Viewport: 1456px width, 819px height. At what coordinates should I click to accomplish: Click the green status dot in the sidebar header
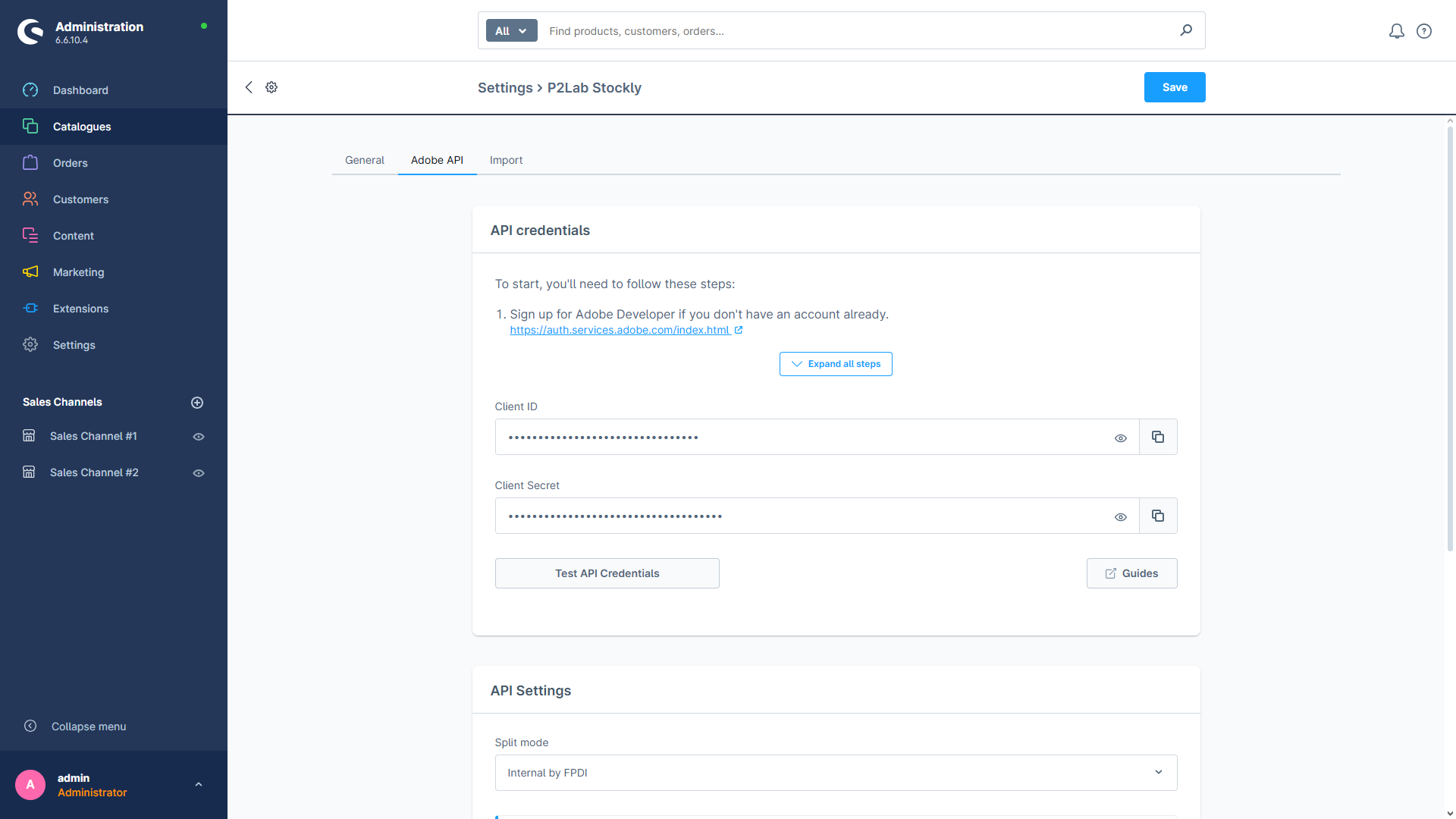point(204,26)
